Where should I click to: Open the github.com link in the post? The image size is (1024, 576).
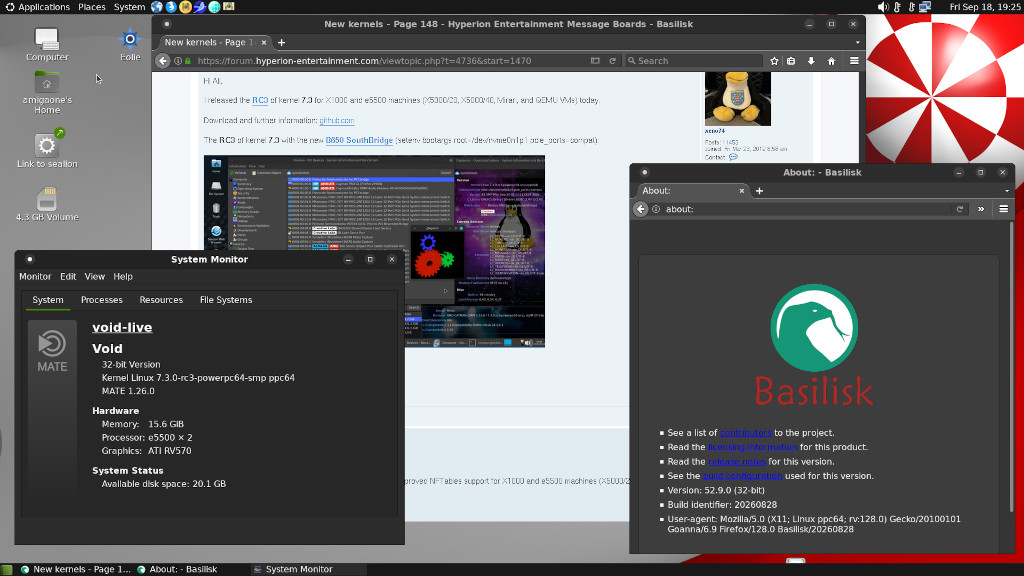click(337, 120)
